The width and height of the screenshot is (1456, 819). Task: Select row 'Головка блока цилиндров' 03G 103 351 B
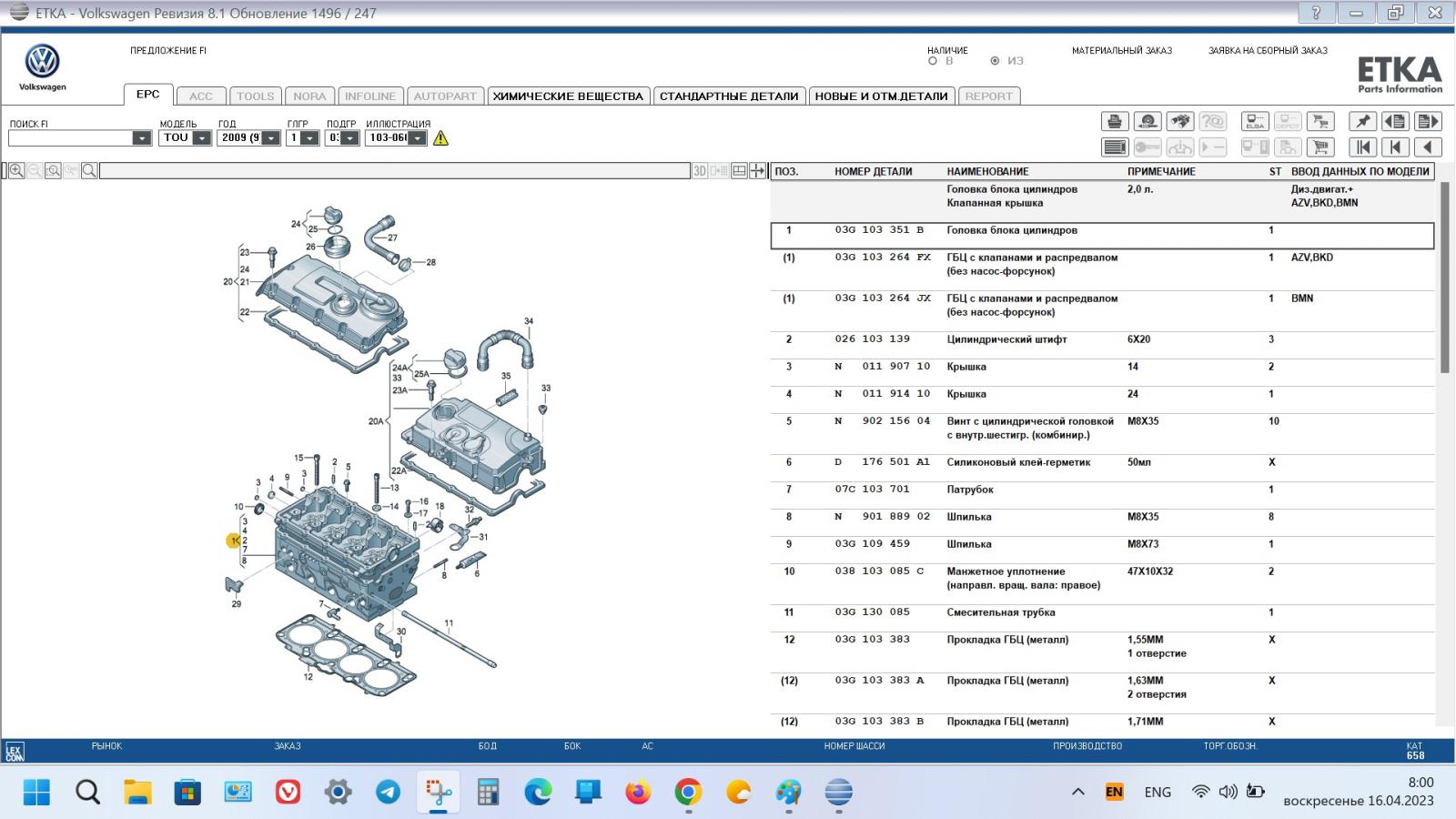click(1102, 236)
